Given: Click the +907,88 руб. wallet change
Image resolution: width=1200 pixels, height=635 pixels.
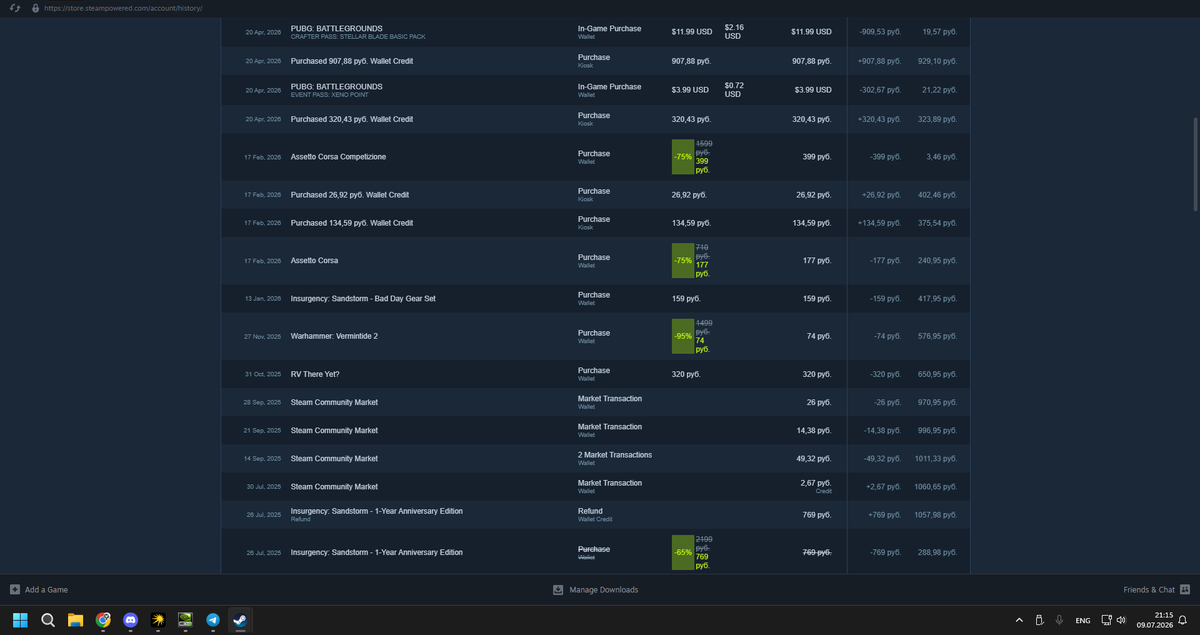Looking at the screenshot, I should point(881,61).
